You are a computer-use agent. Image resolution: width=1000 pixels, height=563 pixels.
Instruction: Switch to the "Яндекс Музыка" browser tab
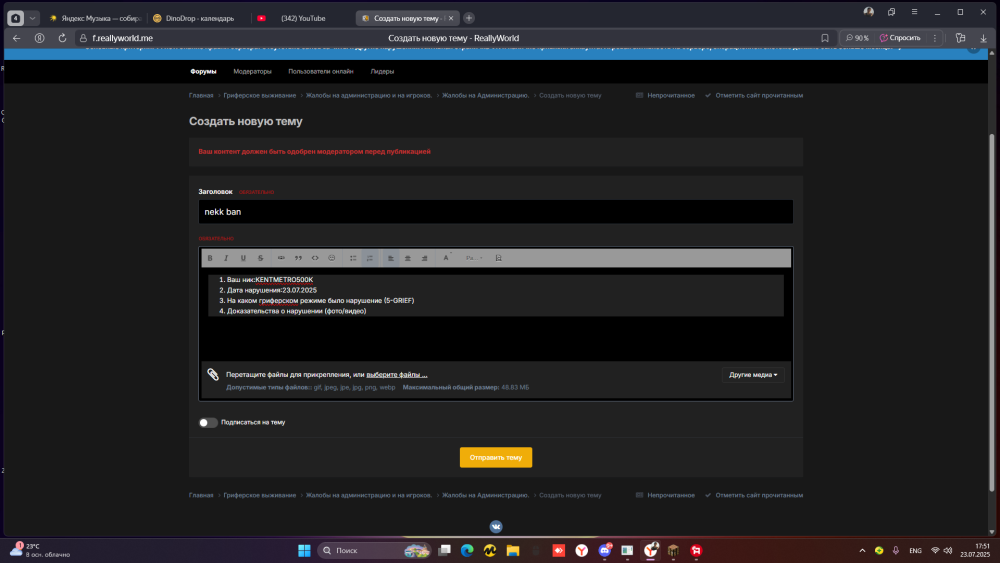coord(96,18)
